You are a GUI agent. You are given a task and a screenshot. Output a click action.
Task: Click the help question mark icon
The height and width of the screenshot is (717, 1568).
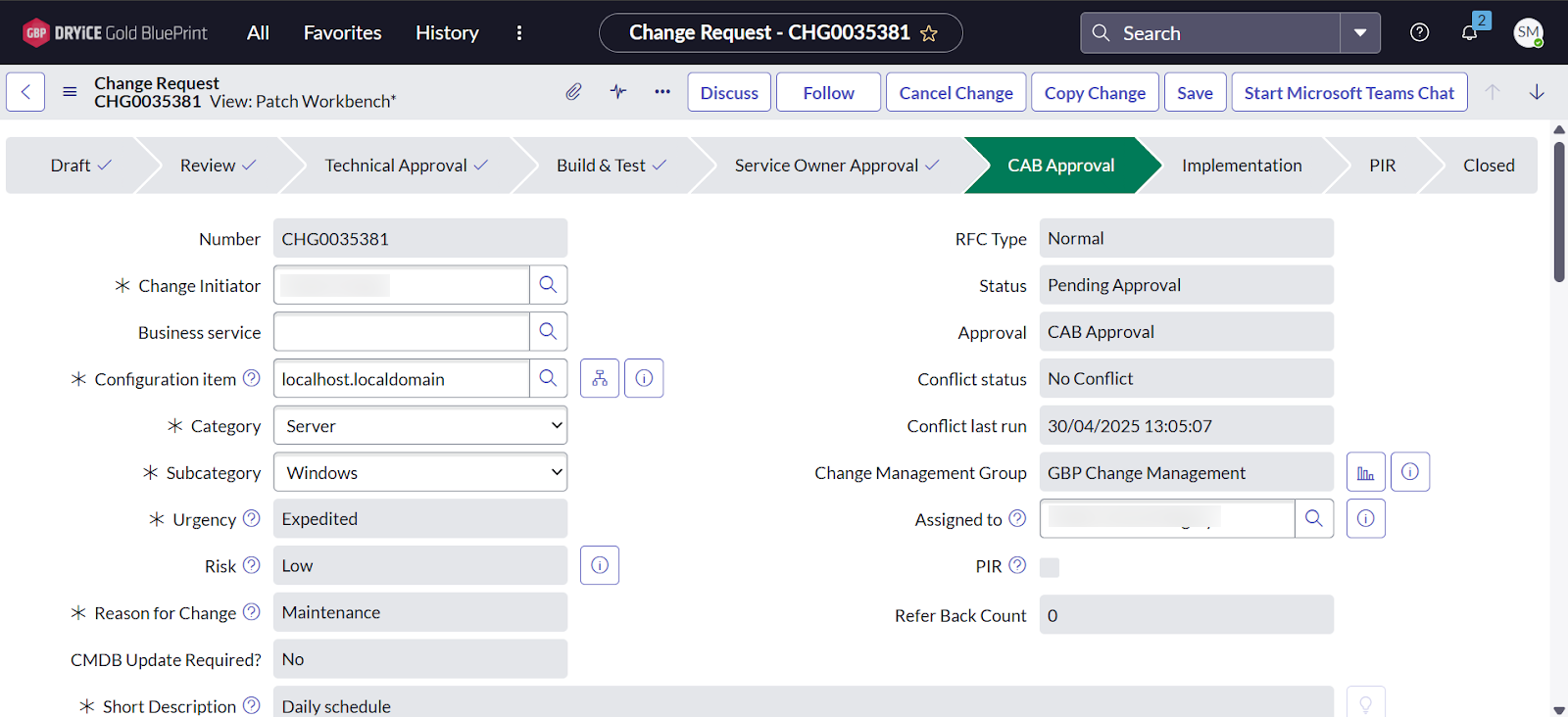point(1419,32)
